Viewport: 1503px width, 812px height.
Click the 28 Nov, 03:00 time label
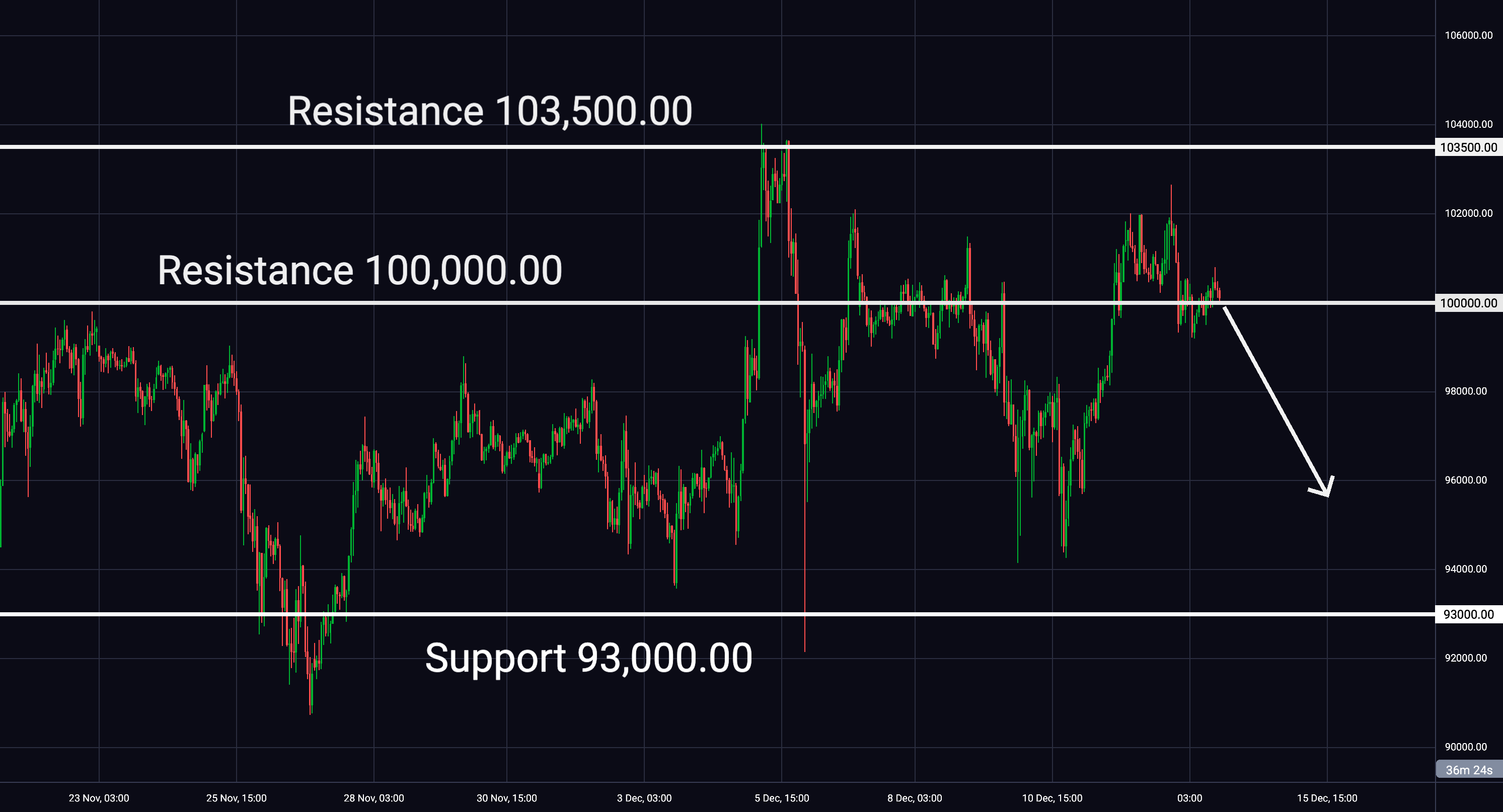coord(373,798)
